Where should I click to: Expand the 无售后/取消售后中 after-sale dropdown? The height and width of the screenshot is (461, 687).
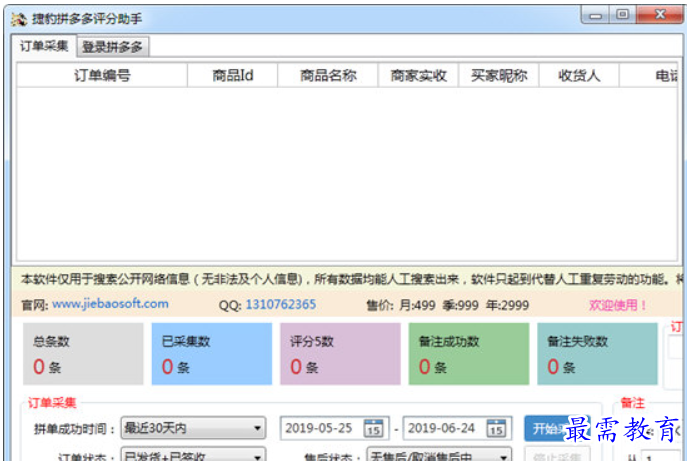439,454
